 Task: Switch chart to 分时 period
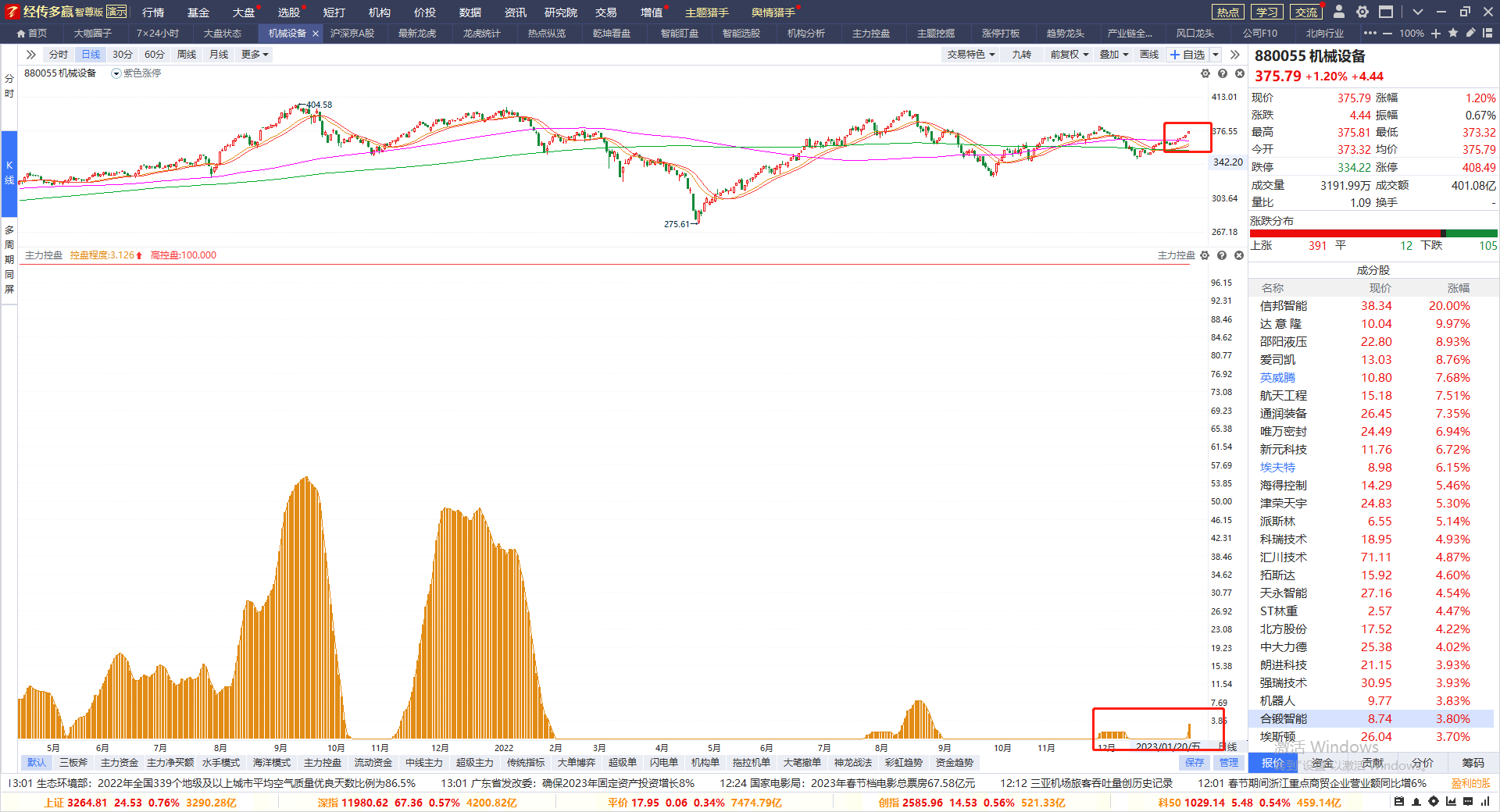[59, 55]
